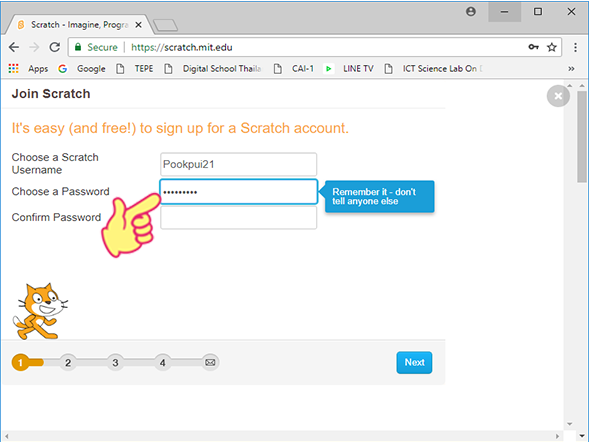Viewport: 589px width, 442px height.
Task: Close the Scratch browser tab
Action: click(138, 25)
